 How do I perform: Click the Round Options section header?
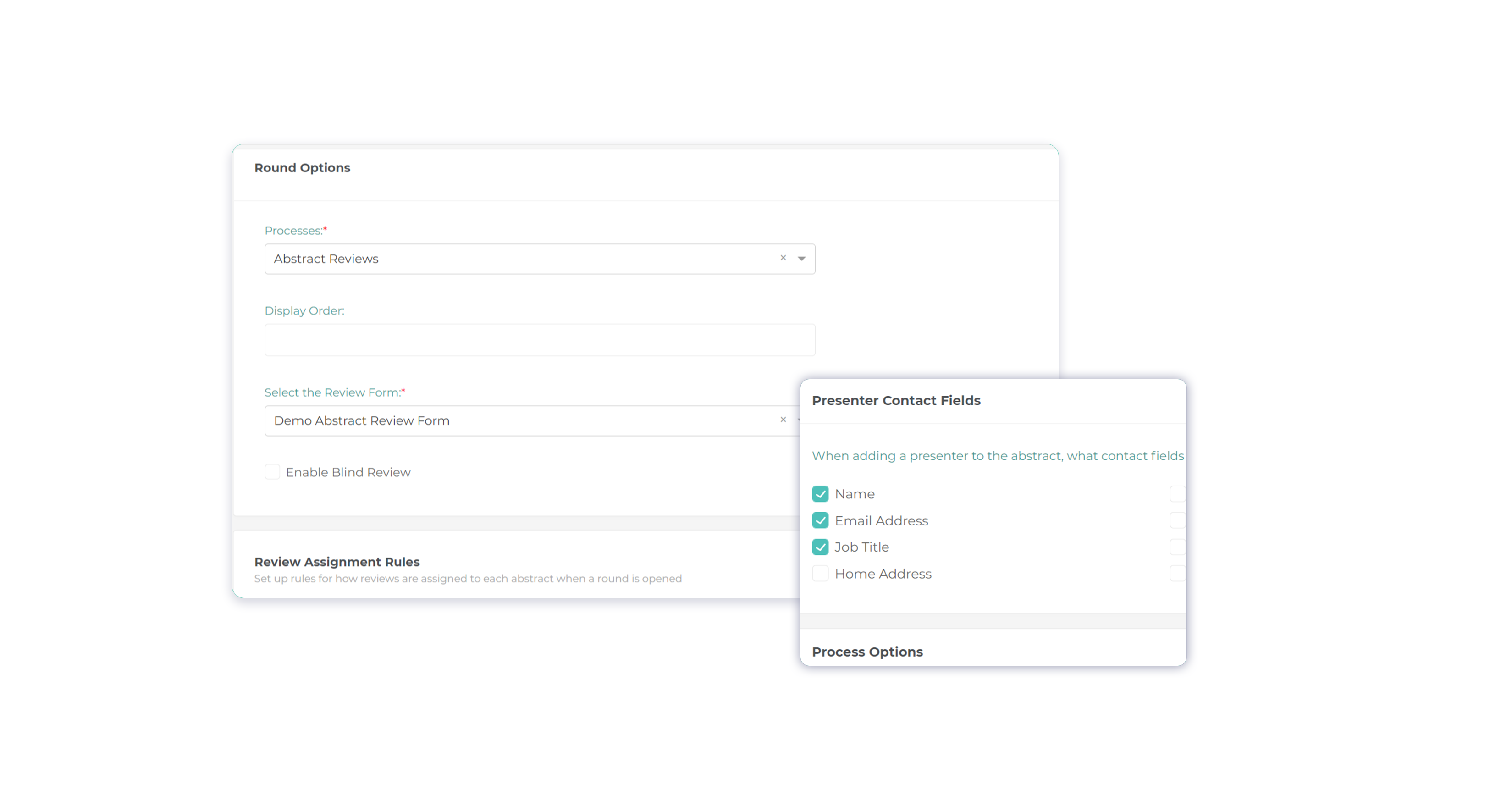(302, 168)
